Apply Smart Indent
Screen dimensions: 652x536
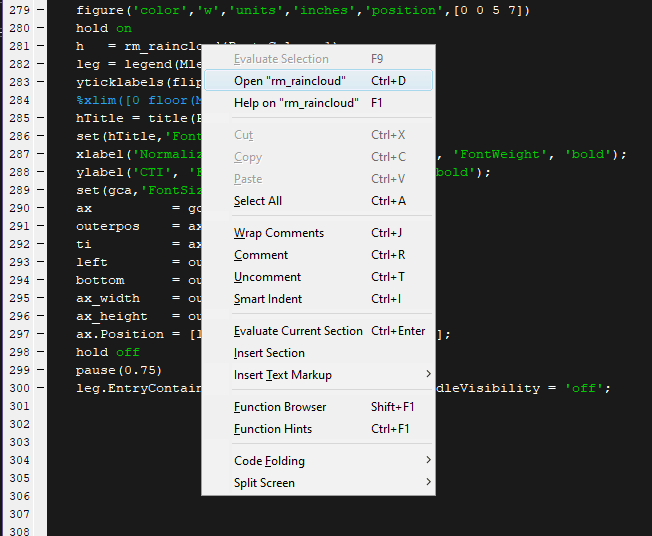pos(268,299)
